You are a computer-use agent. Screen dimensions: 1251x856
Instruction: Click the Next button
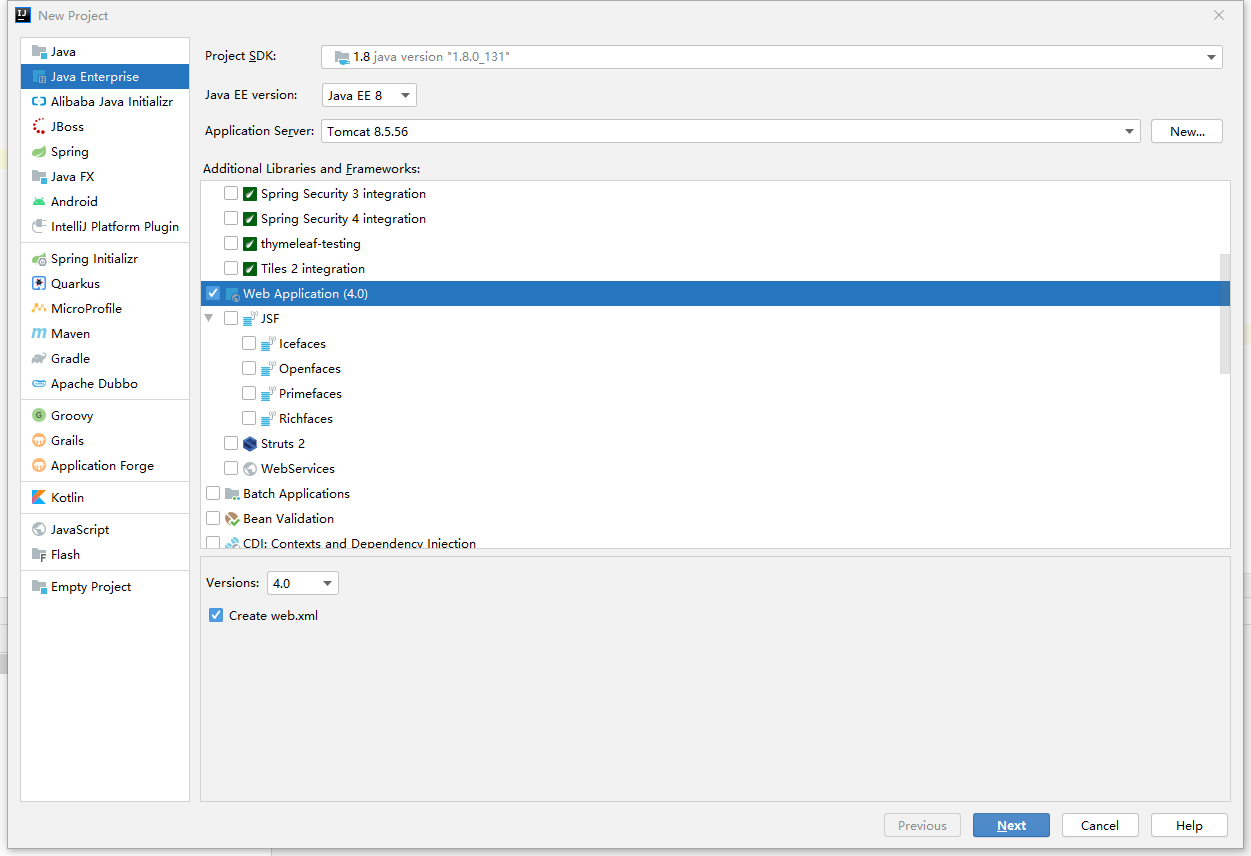click(1011, 825)
